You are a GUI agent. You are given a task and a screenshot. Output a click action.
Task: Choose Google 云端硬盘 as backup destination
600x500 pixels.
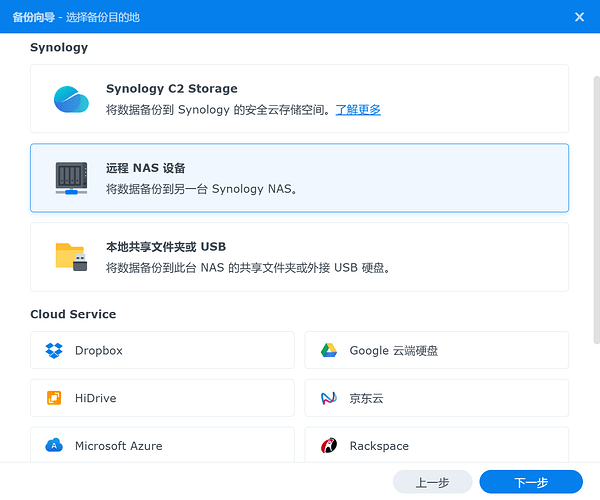pyautogui.click(x=437, y=351)
